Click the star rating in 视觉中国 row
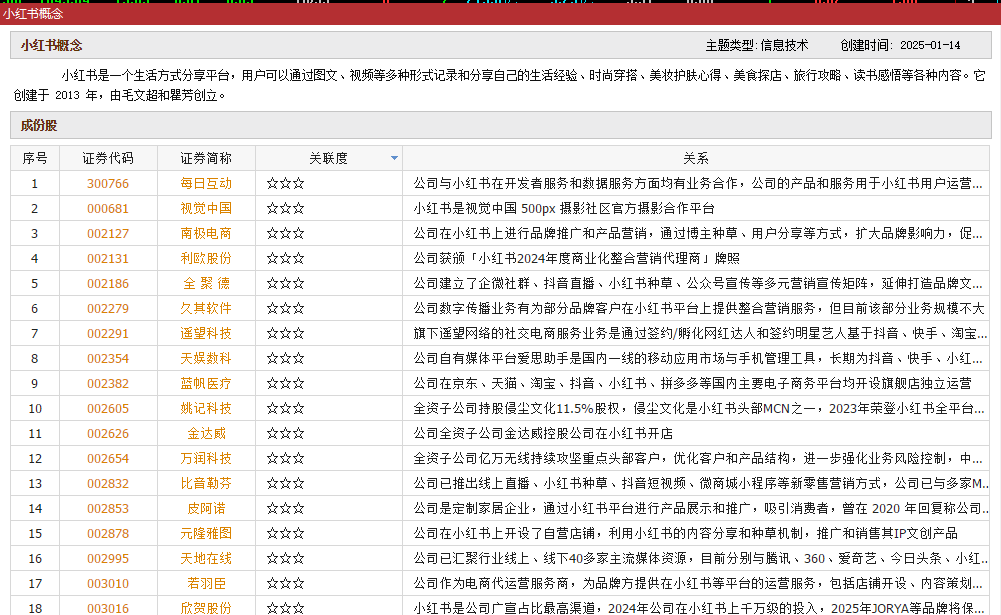1001x615 pixels. 285,208
